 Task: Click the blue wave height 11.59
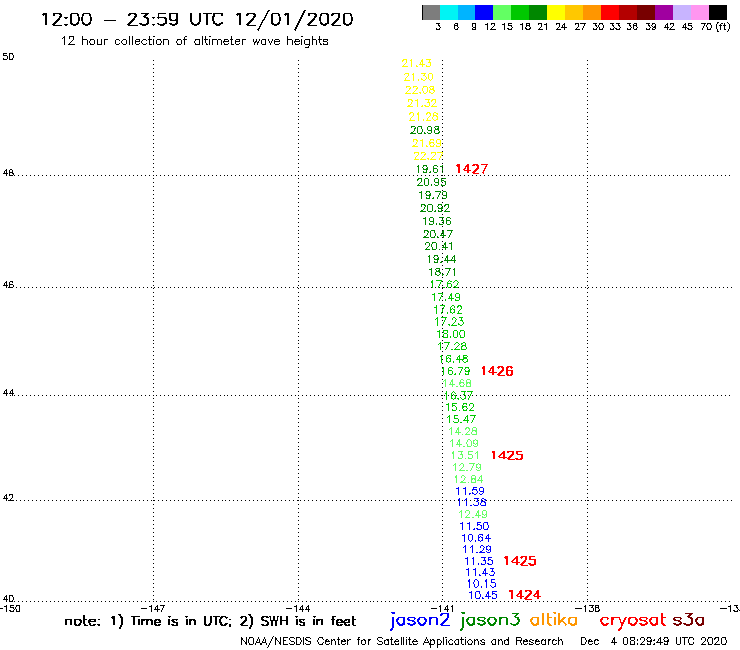tap(470, 491)
